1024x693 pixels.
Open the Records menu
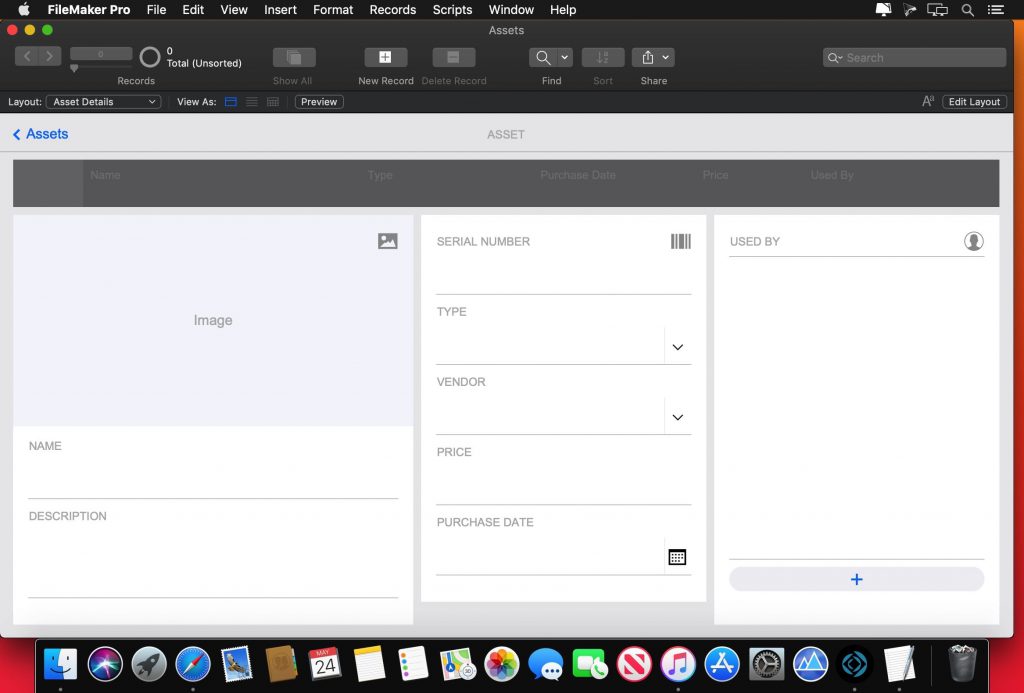tap(392, 9)
